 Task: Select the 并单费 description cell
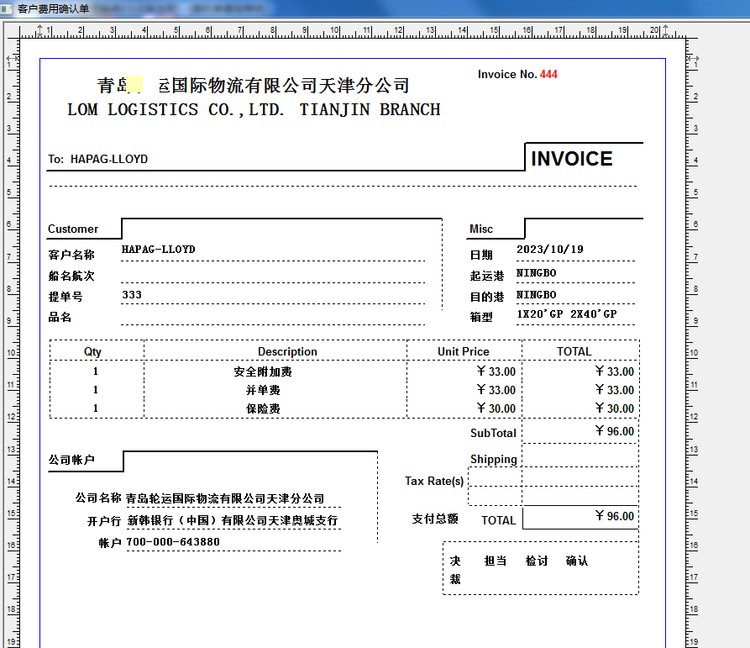pyautogui.click(x=263, y=390)
